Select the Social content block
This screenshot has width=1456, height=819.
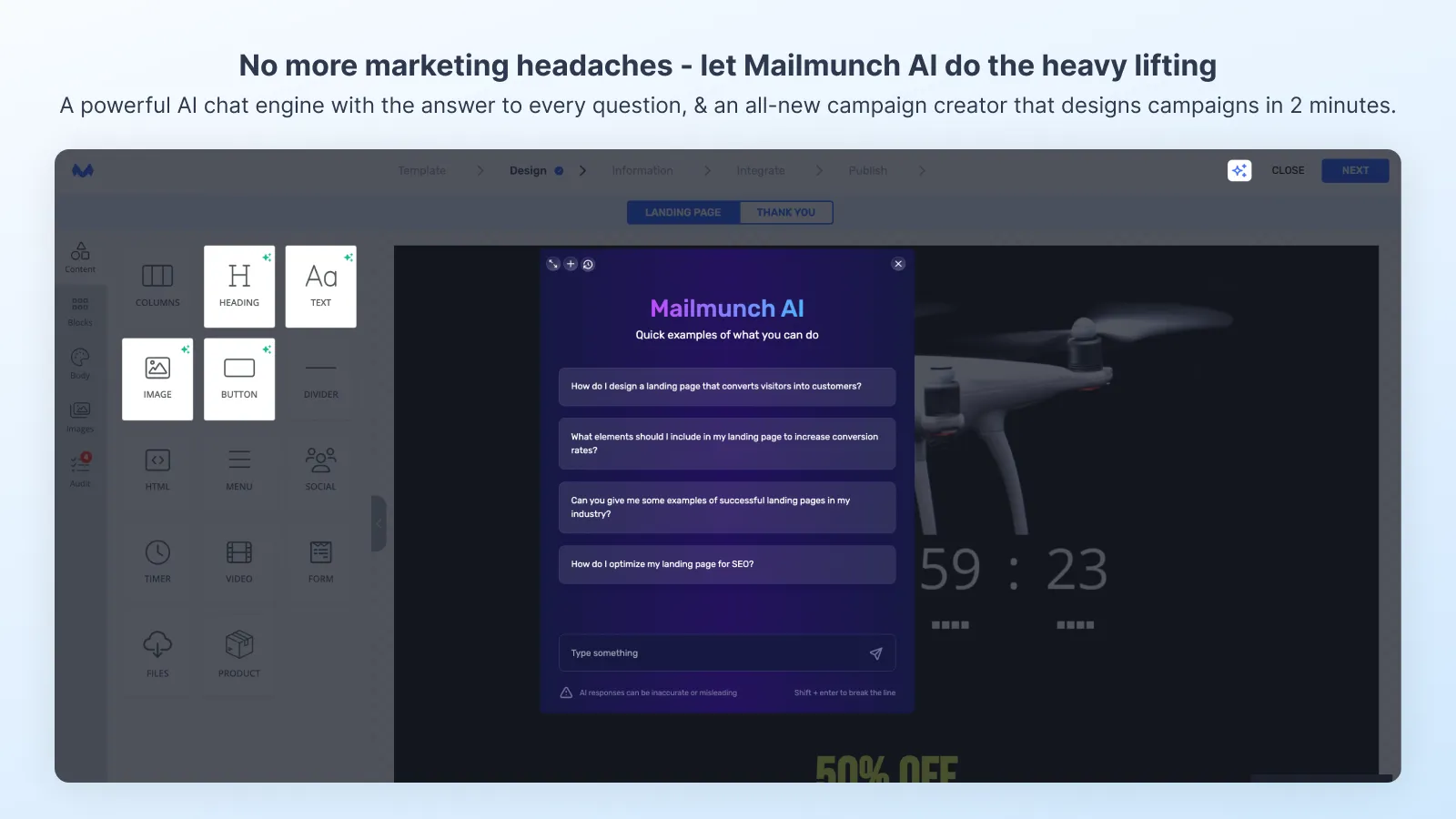(x=321, y=471)
